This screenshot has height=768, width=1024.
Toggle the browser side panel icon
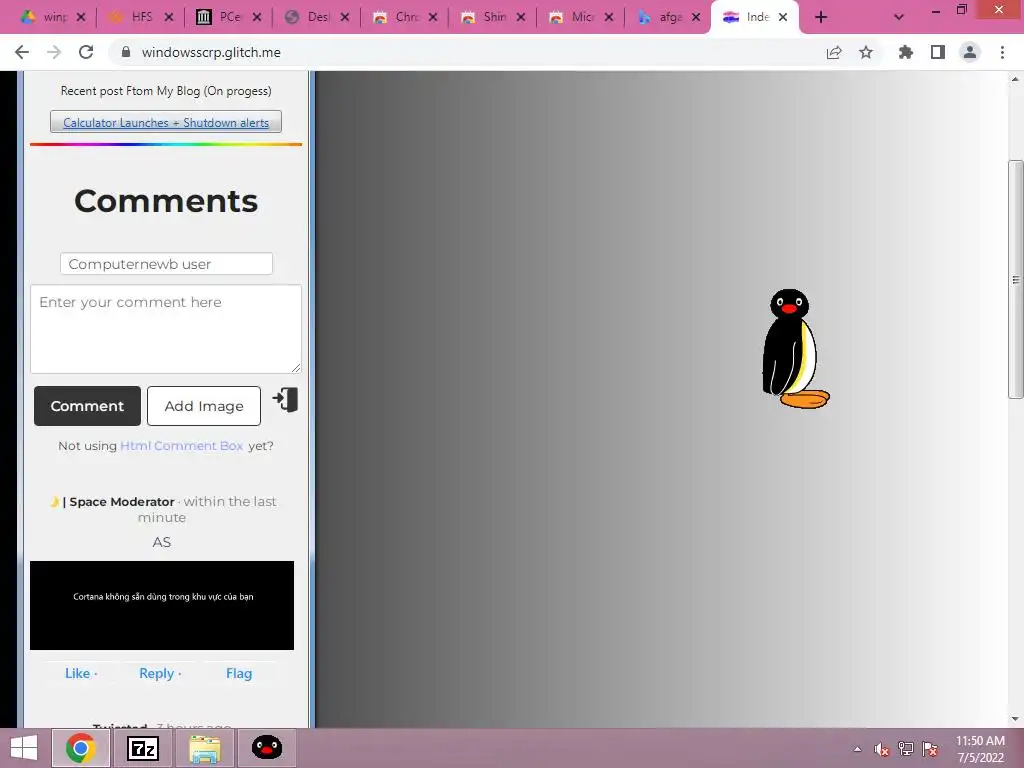[938, 52]
